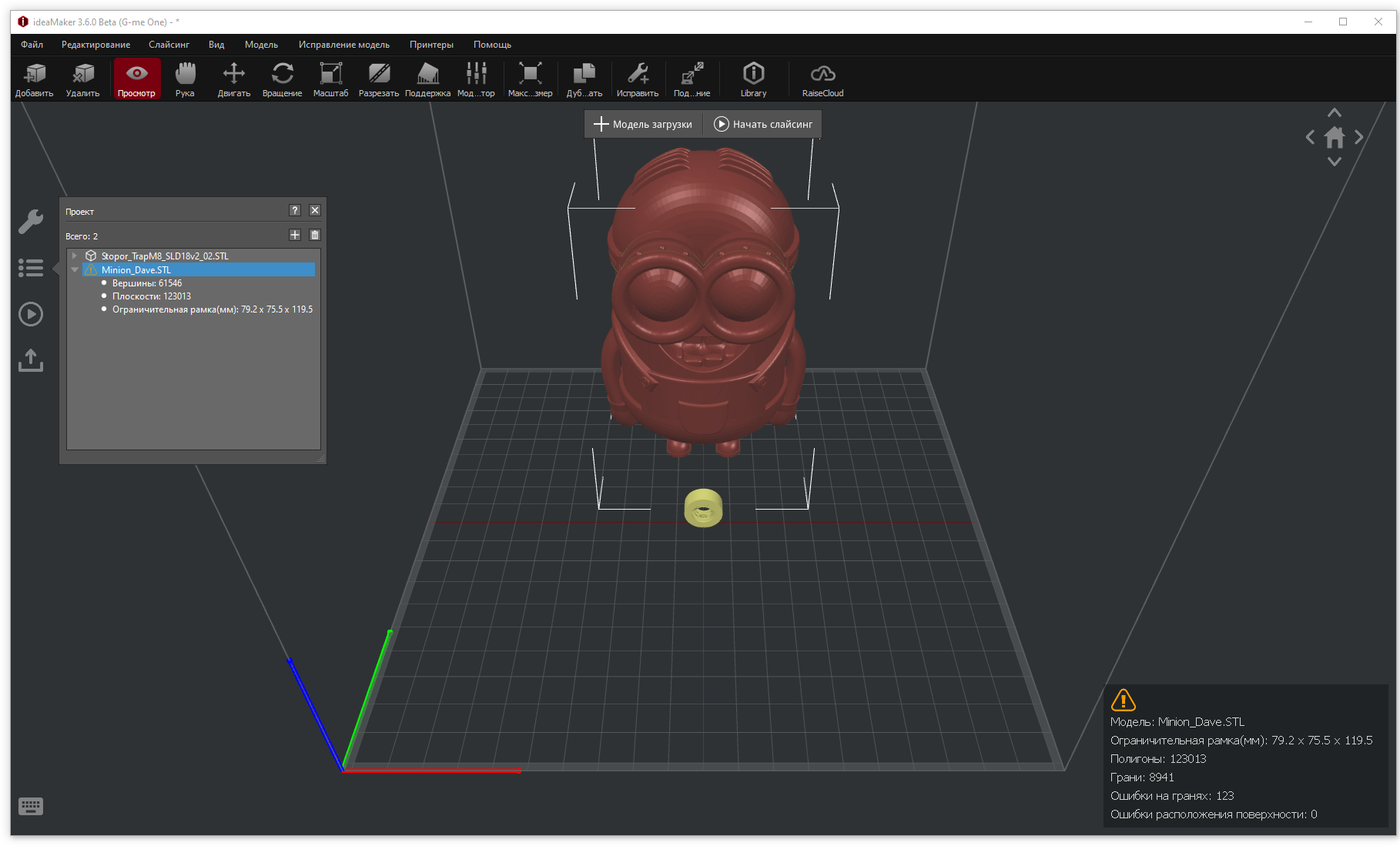Rotate view with the right arrow

pyautogui.click(x=1359, y=138)
